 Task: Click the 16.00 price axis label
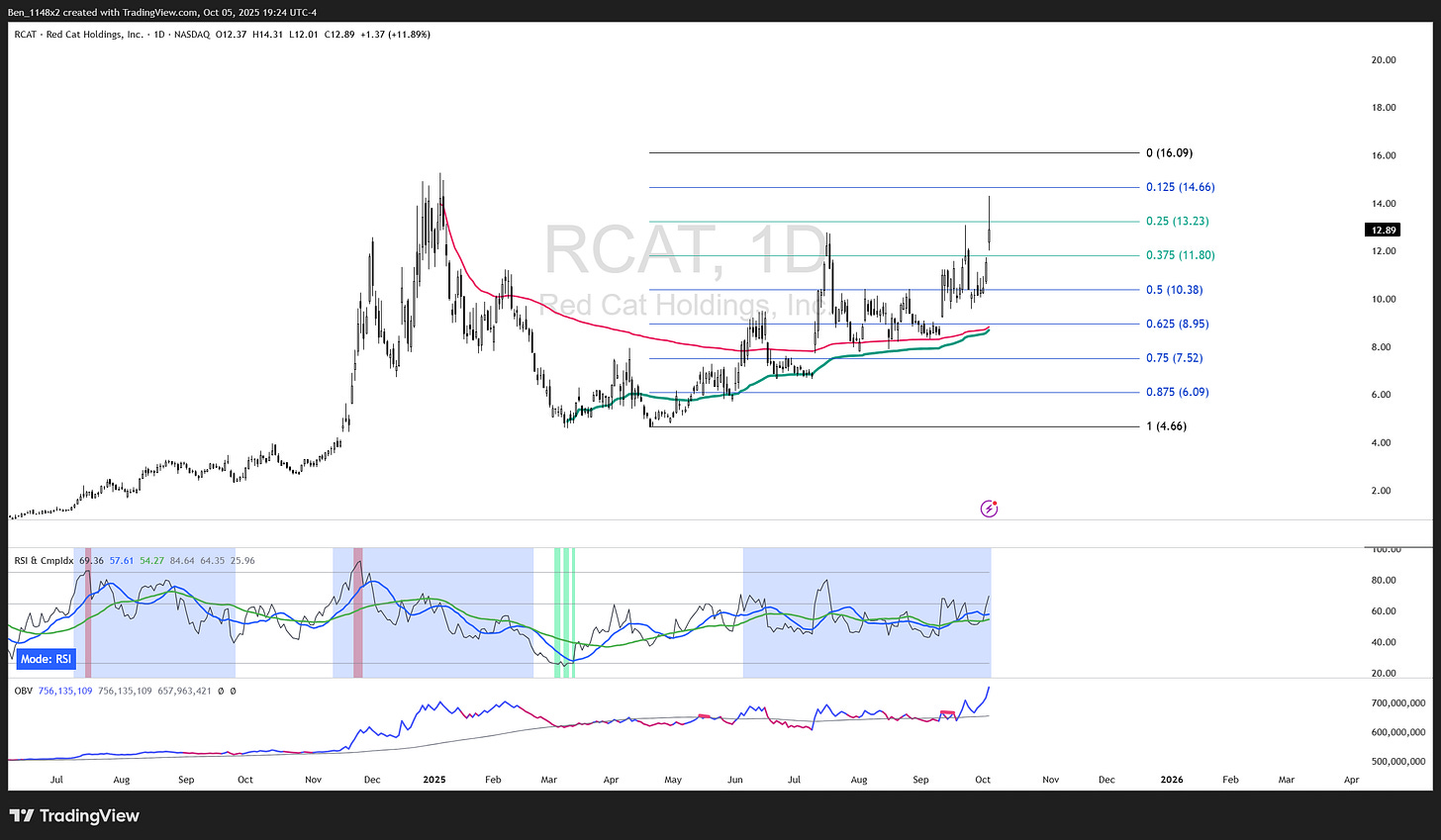click(1383, 155)
